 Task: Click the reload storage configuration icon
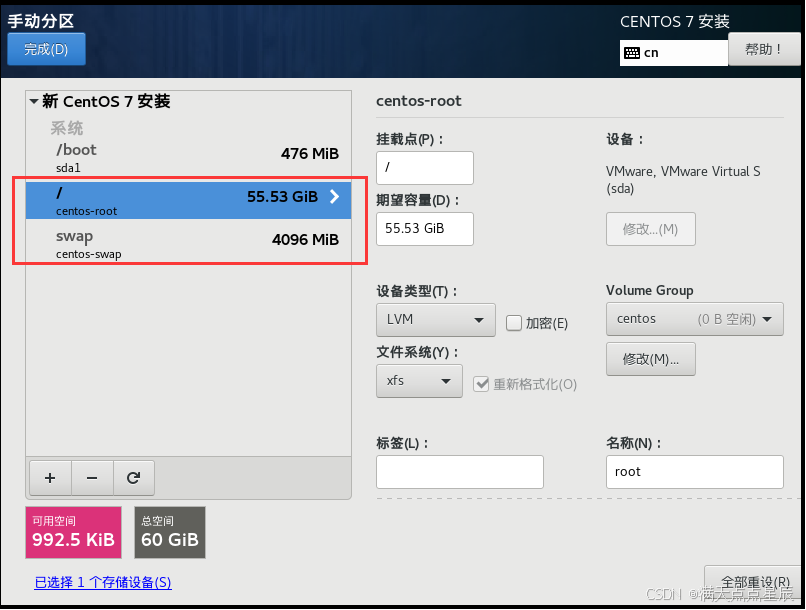point(134,478)
